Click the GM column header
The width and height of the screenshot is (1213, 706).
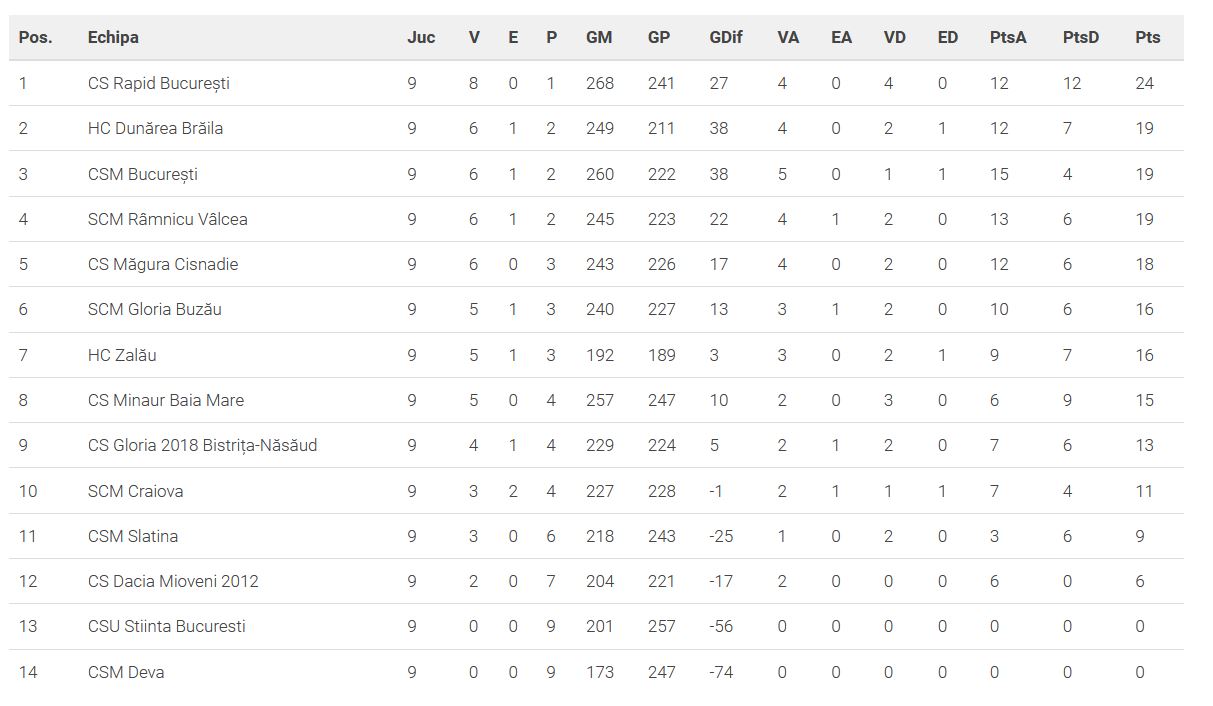599,37
